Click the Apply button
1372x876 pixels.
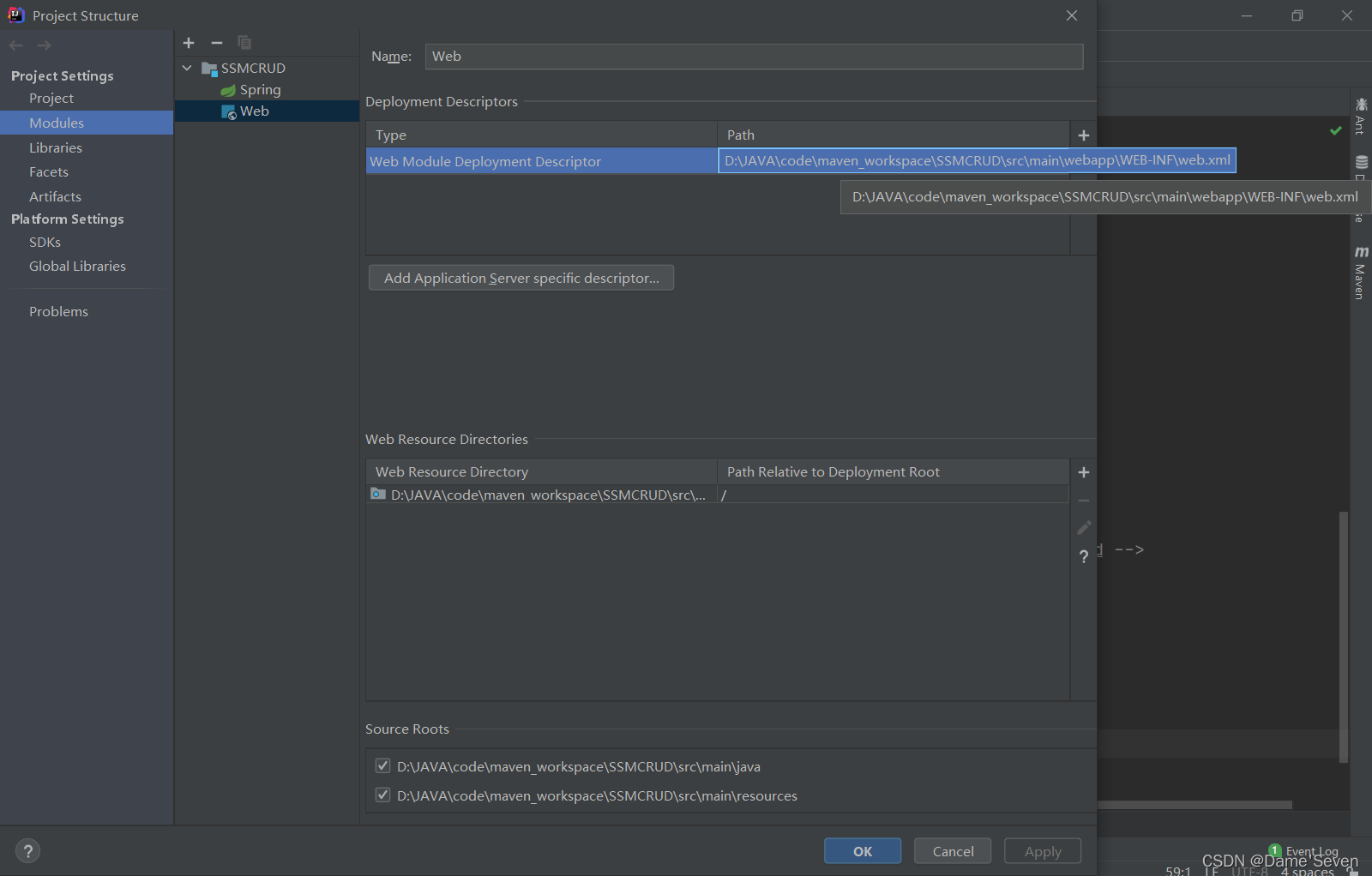[1043, 851]
